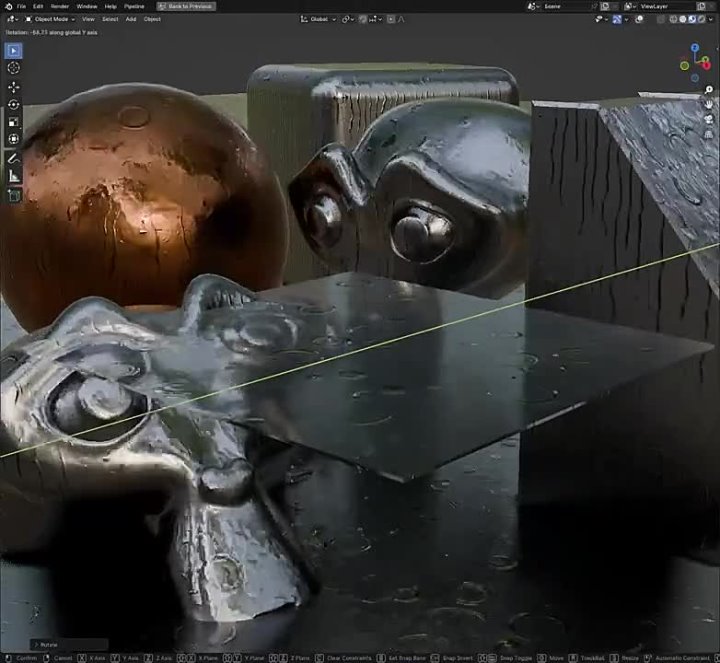Click the blue Z axis on navigation gizmo
The width and height of the screenshot is (720, 663).
point(697,49)
